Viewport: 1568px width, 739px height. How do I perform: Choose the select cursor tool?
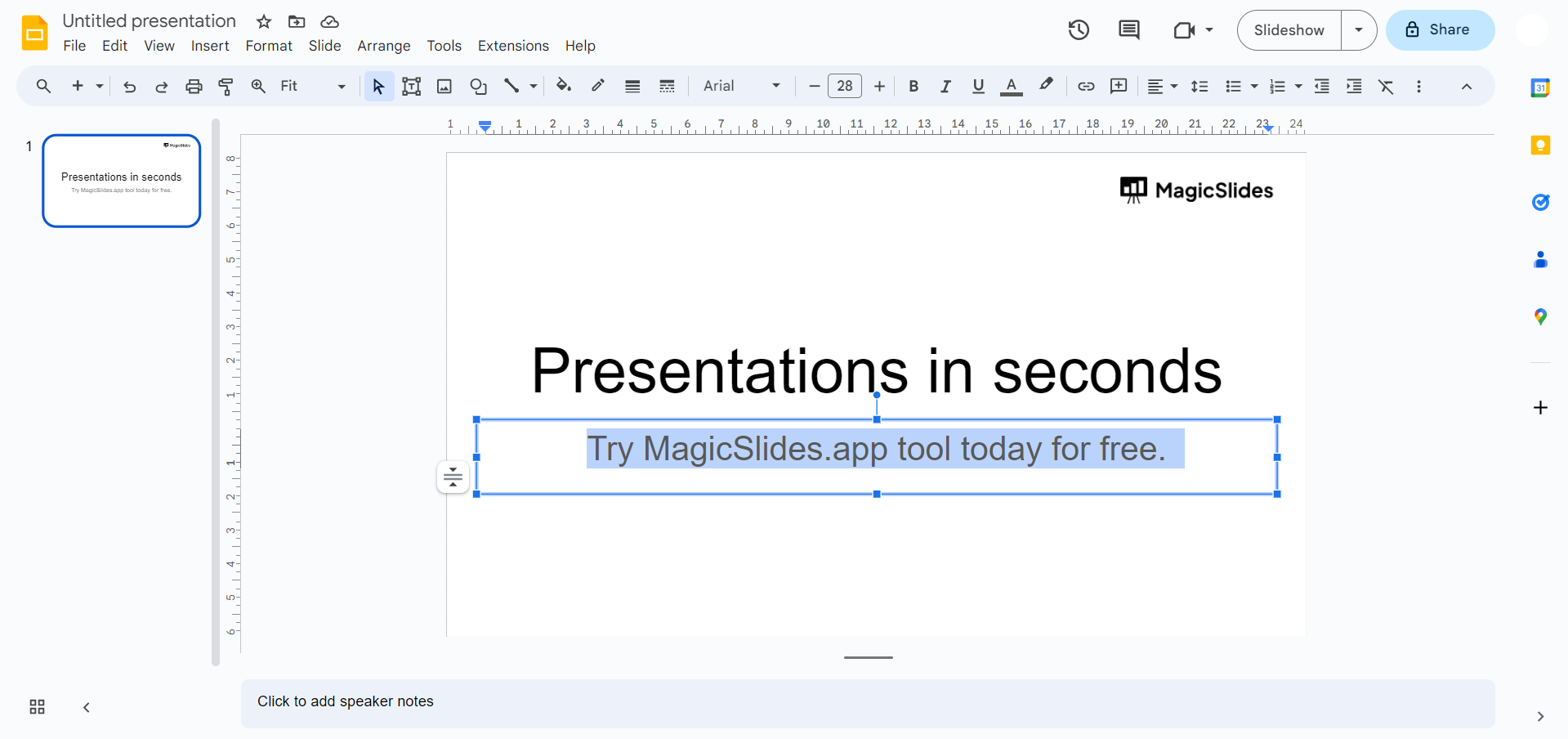tap(378, 86)
